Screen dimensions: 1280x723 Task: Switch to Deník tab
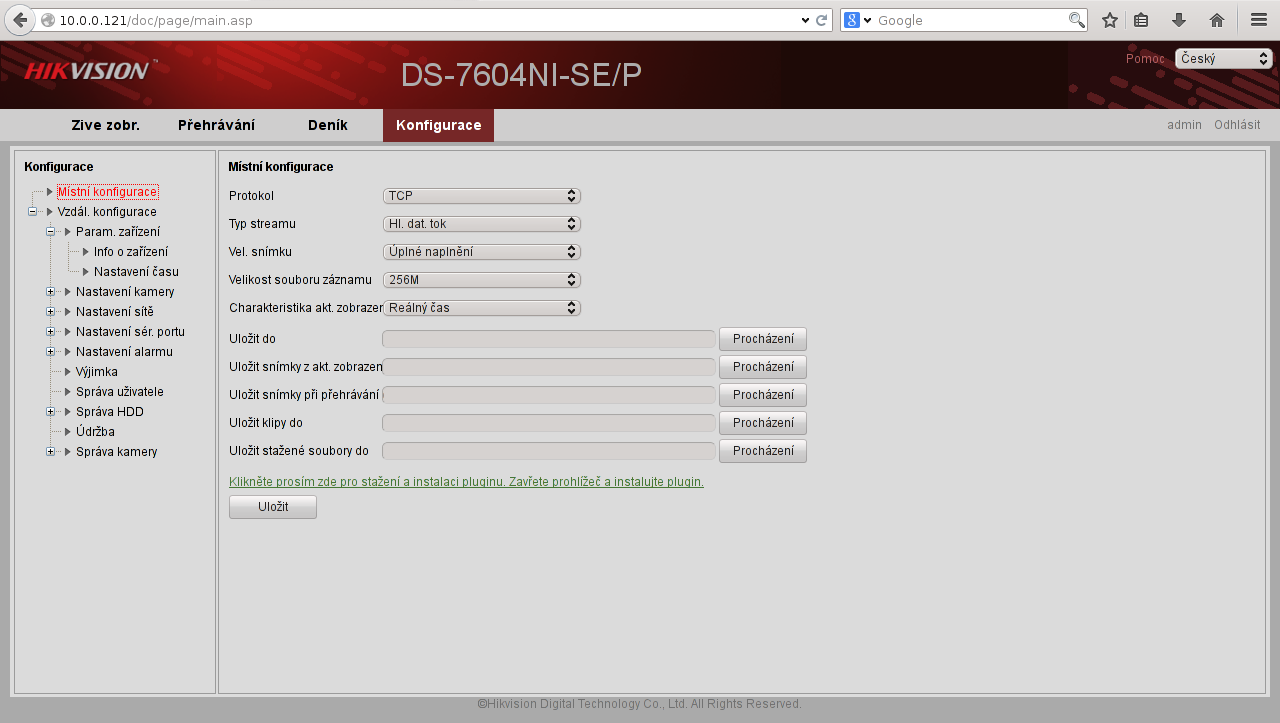click(x=328, y=125)
